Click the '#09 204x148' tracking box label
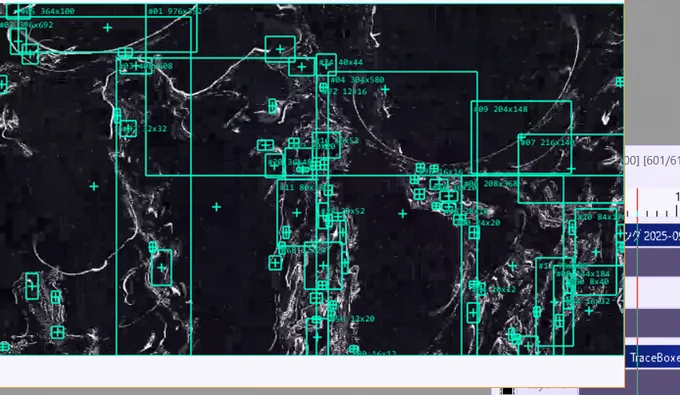The height and width of the screenshot is (395, 680). click(501, 109)
